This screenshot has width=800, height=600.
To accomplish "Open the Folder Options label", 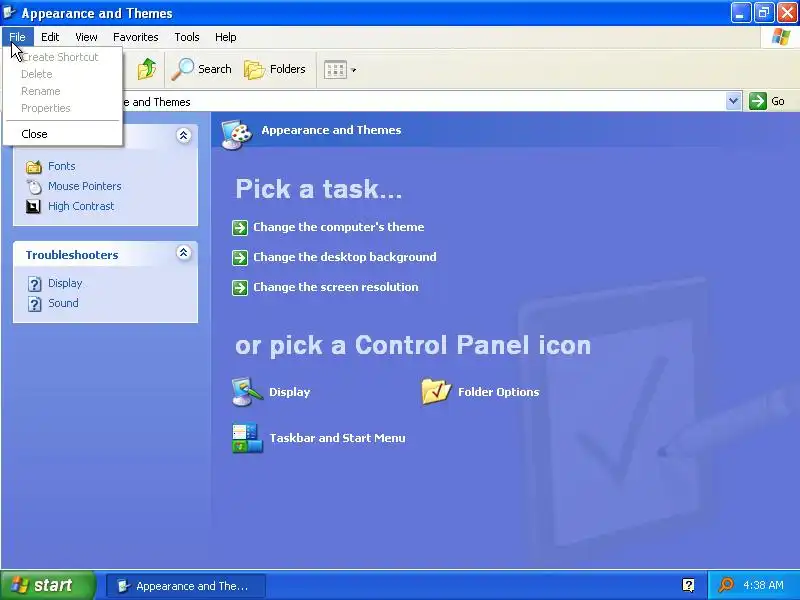I will point(498,392).
